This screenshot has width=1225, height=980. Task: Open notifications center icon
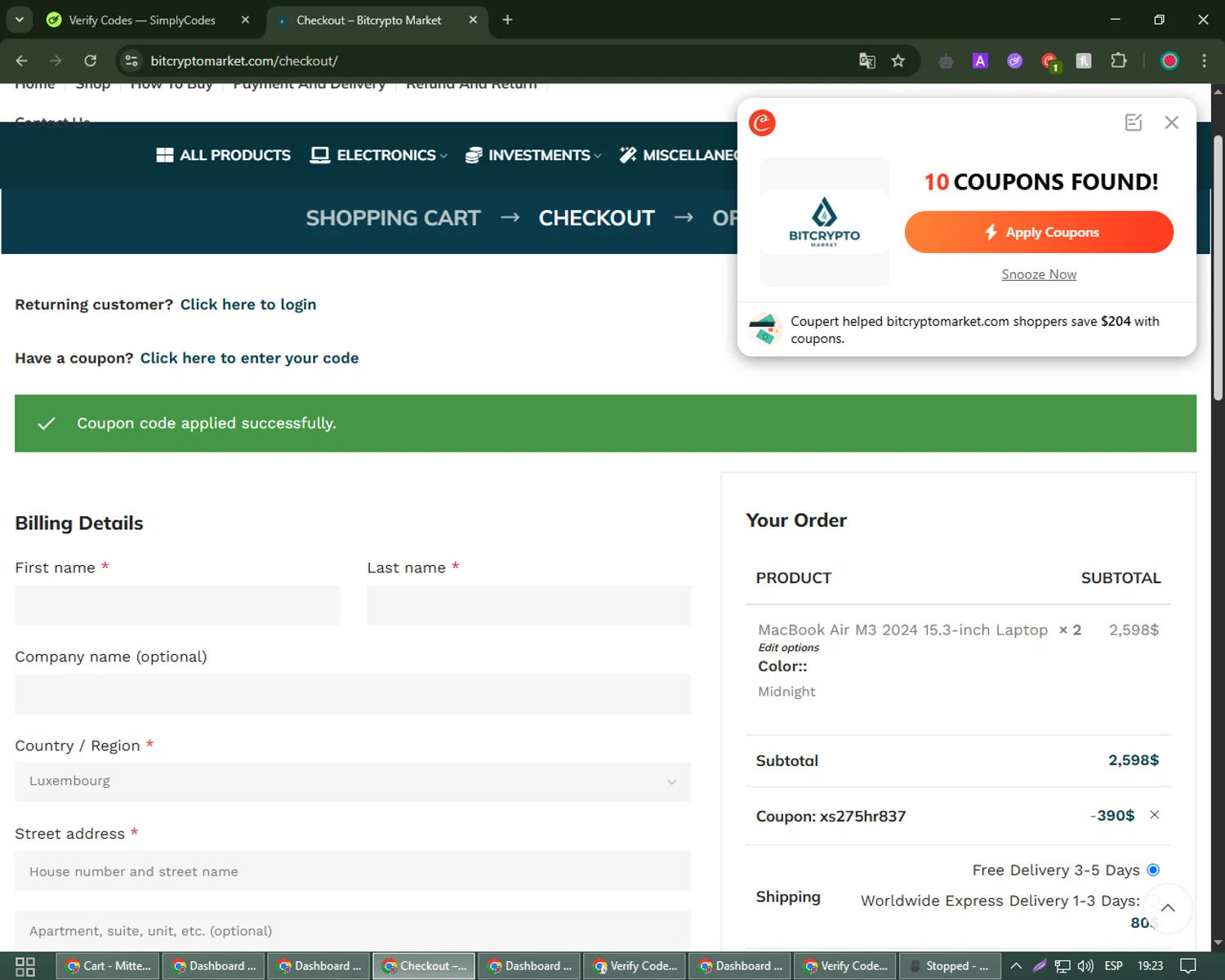(x=1189, y=966)
